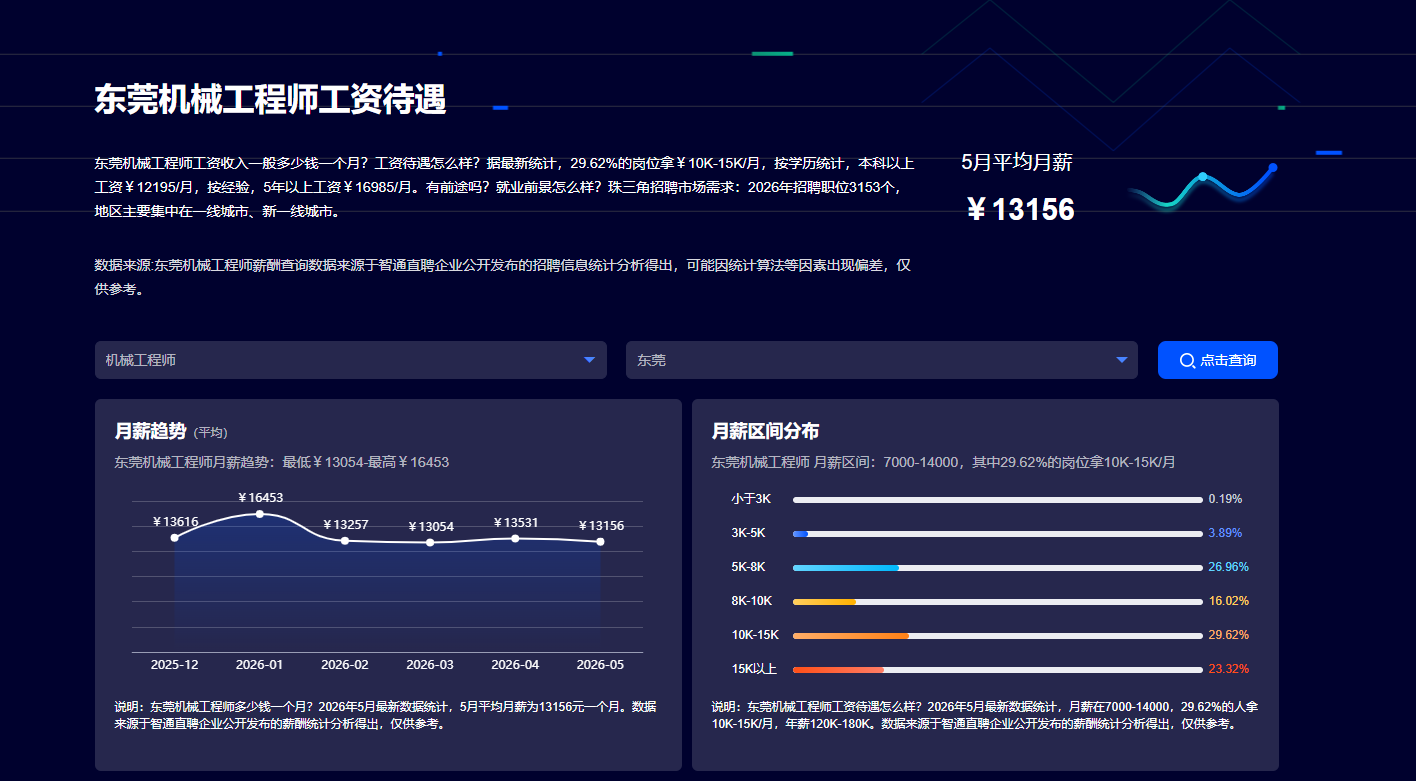
Task: Click the arrow of the 机械工程师 selector
Action: [x=590, y=360]
